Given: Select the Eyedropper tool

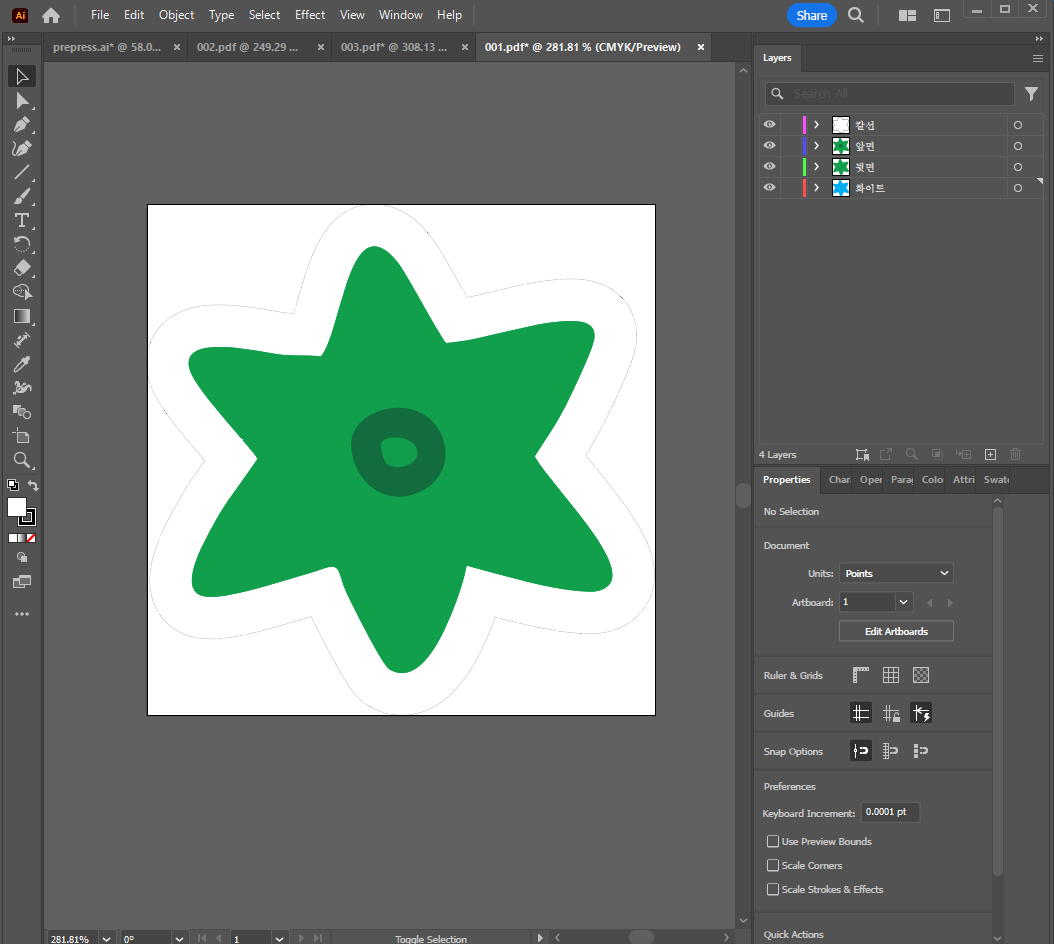Looking at the screenshot, I should (x=22, y=364).
